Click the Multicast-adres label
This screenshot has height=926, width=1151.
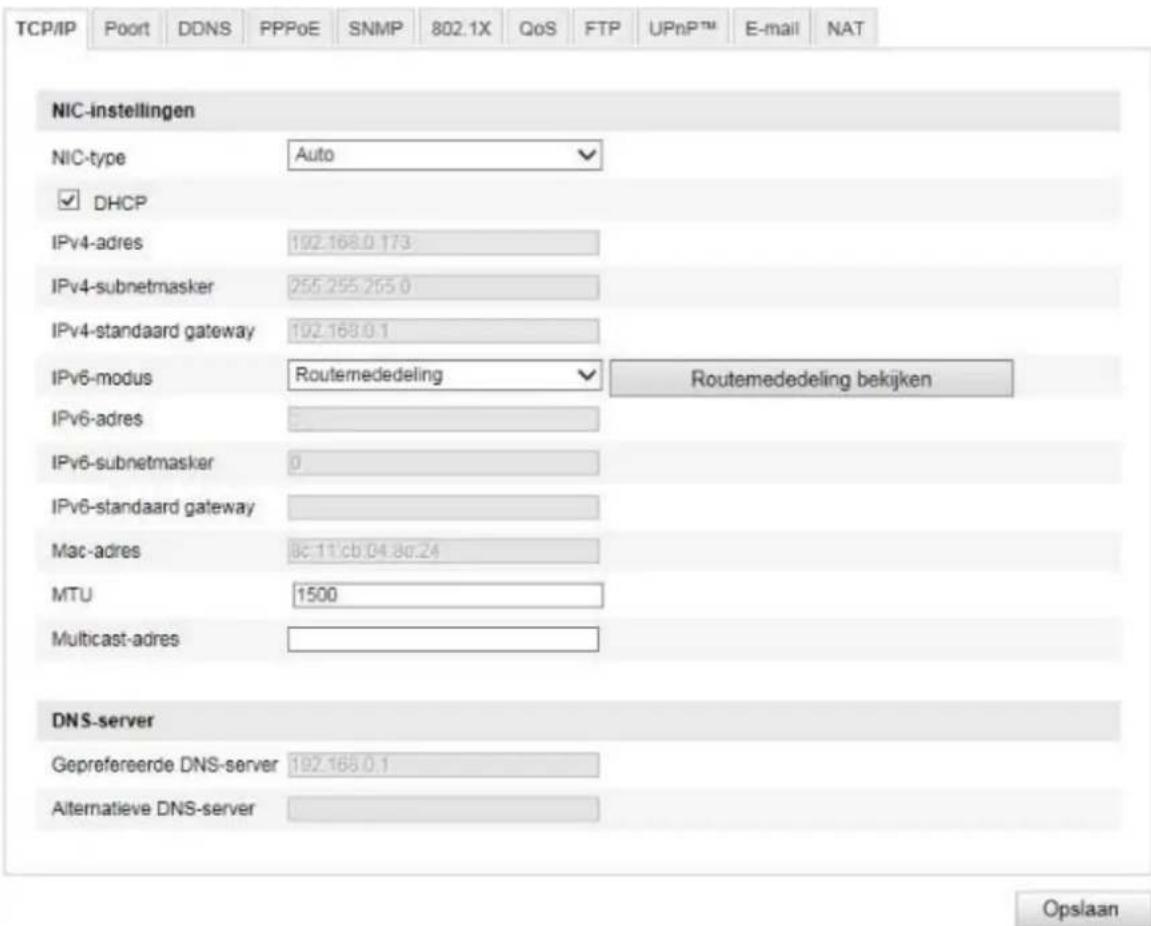115,639
